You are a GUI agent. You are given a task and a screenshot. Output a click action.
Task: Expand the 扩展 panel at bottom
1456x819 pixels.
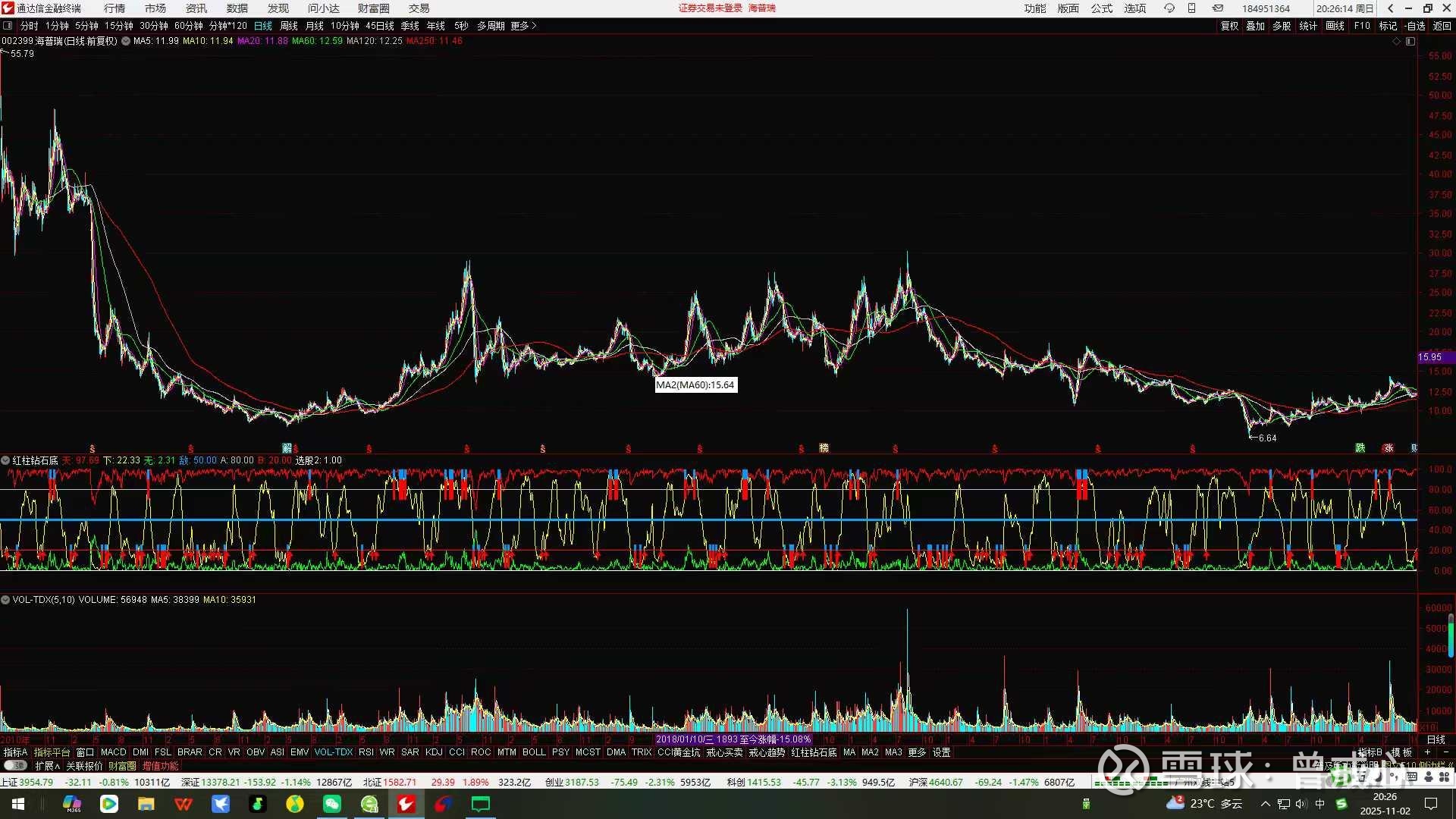click(47, 766)
